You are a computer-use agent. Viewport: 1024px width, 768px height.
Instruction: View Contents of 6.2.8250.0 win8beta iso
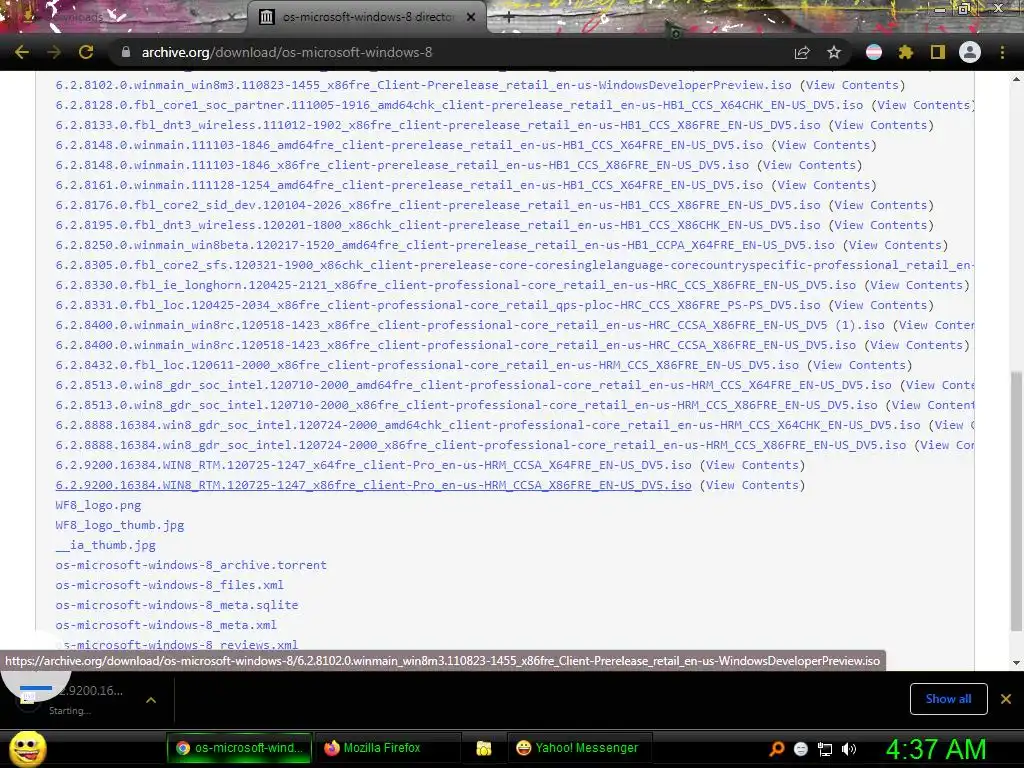coord(895,245)
